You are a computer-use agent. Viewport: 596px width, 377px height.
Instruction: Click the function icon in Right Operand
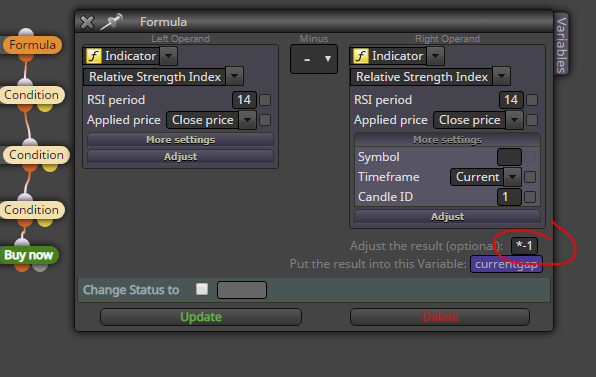tap(360, 56)
